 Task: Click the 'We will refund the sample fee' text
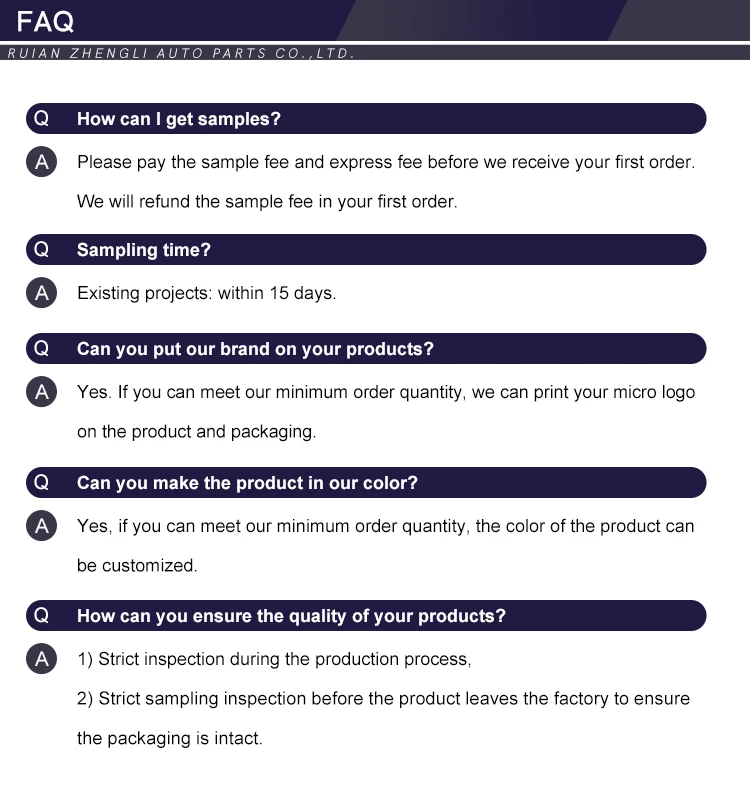(x=267, y=201)
